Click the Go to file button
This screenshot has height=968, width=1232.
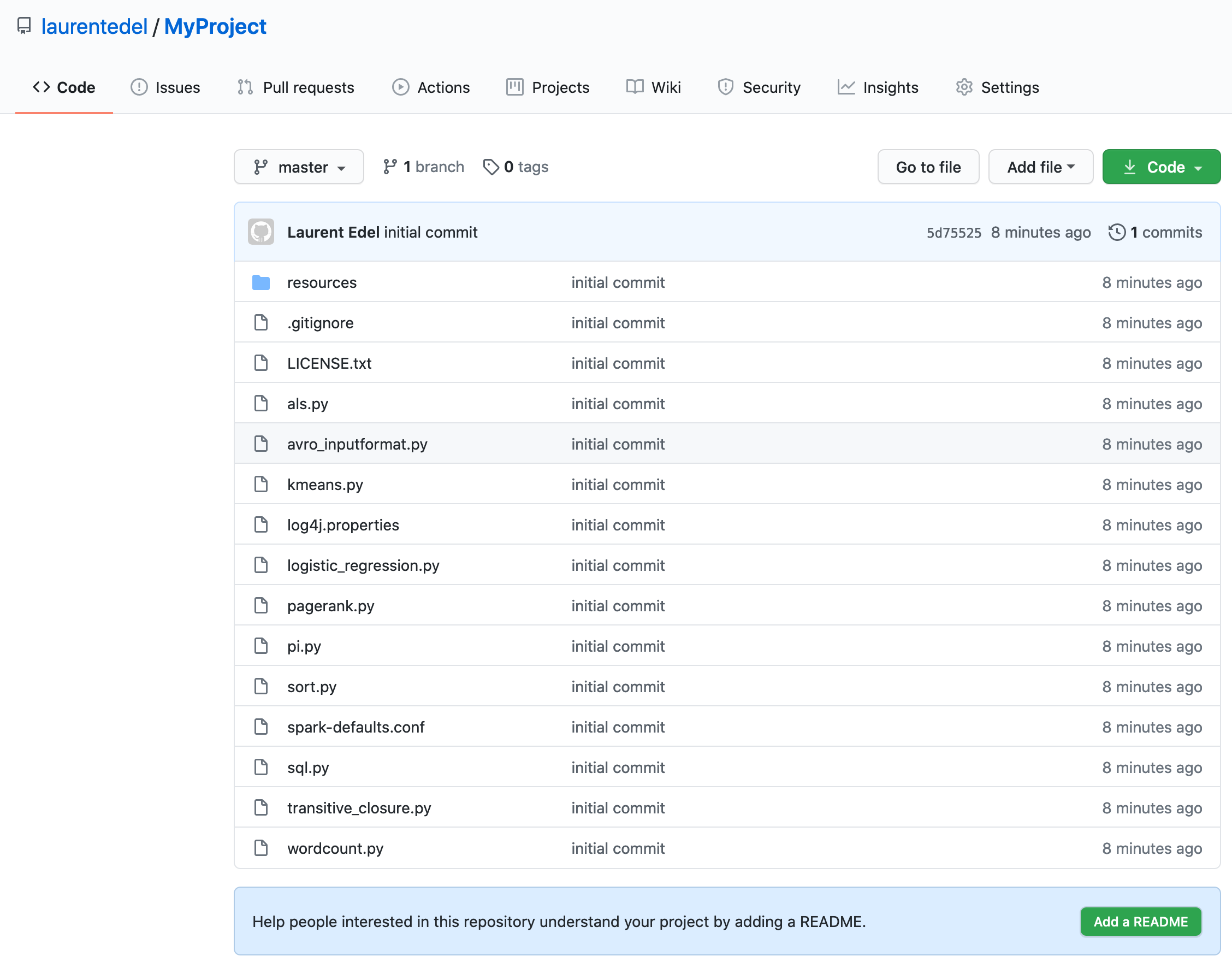coord(928,167)
